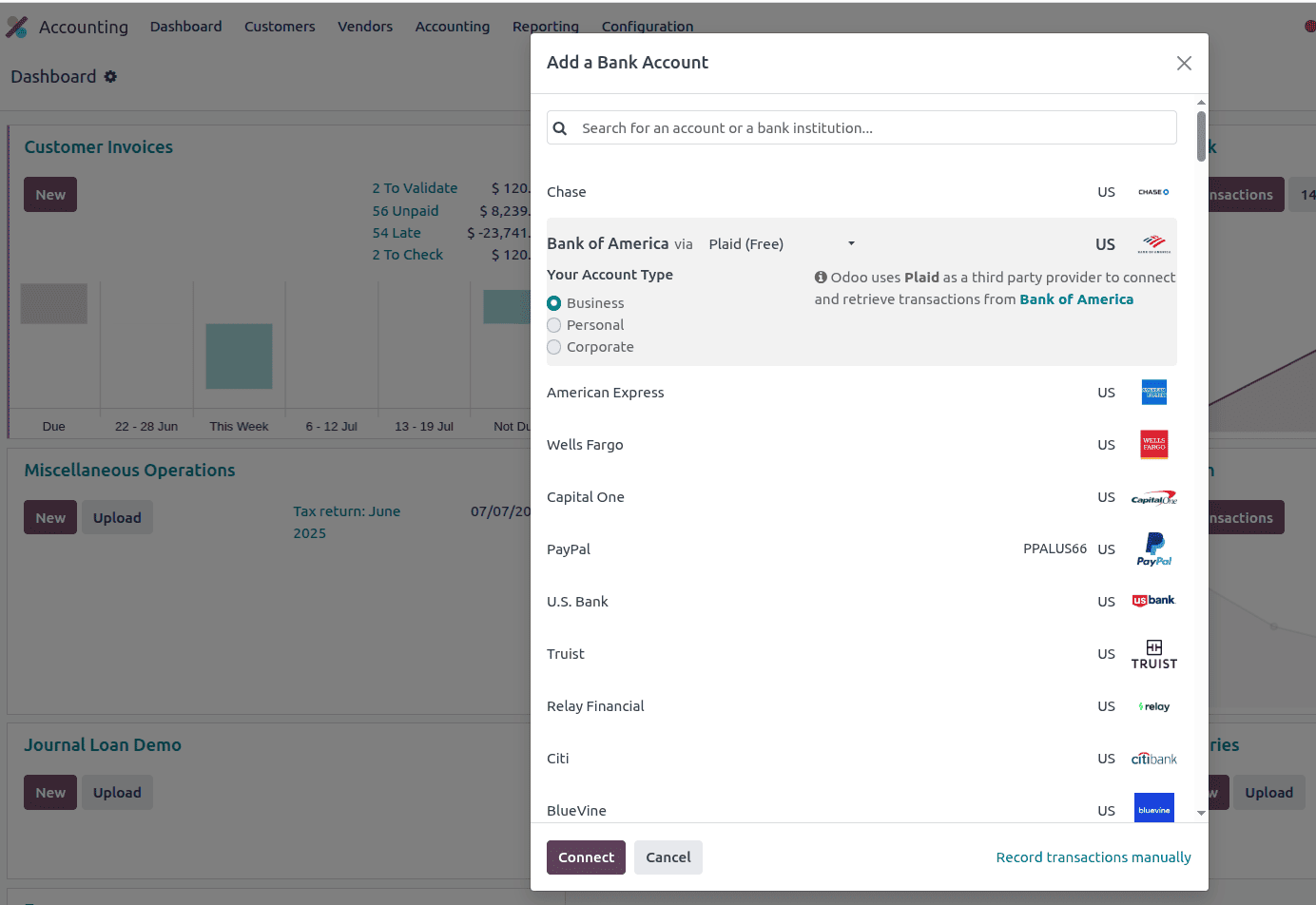The width and height of the screenshot is (1316, 905).
Task: Click the Due bar in invoices chart
Action: (x=54, y=304)
